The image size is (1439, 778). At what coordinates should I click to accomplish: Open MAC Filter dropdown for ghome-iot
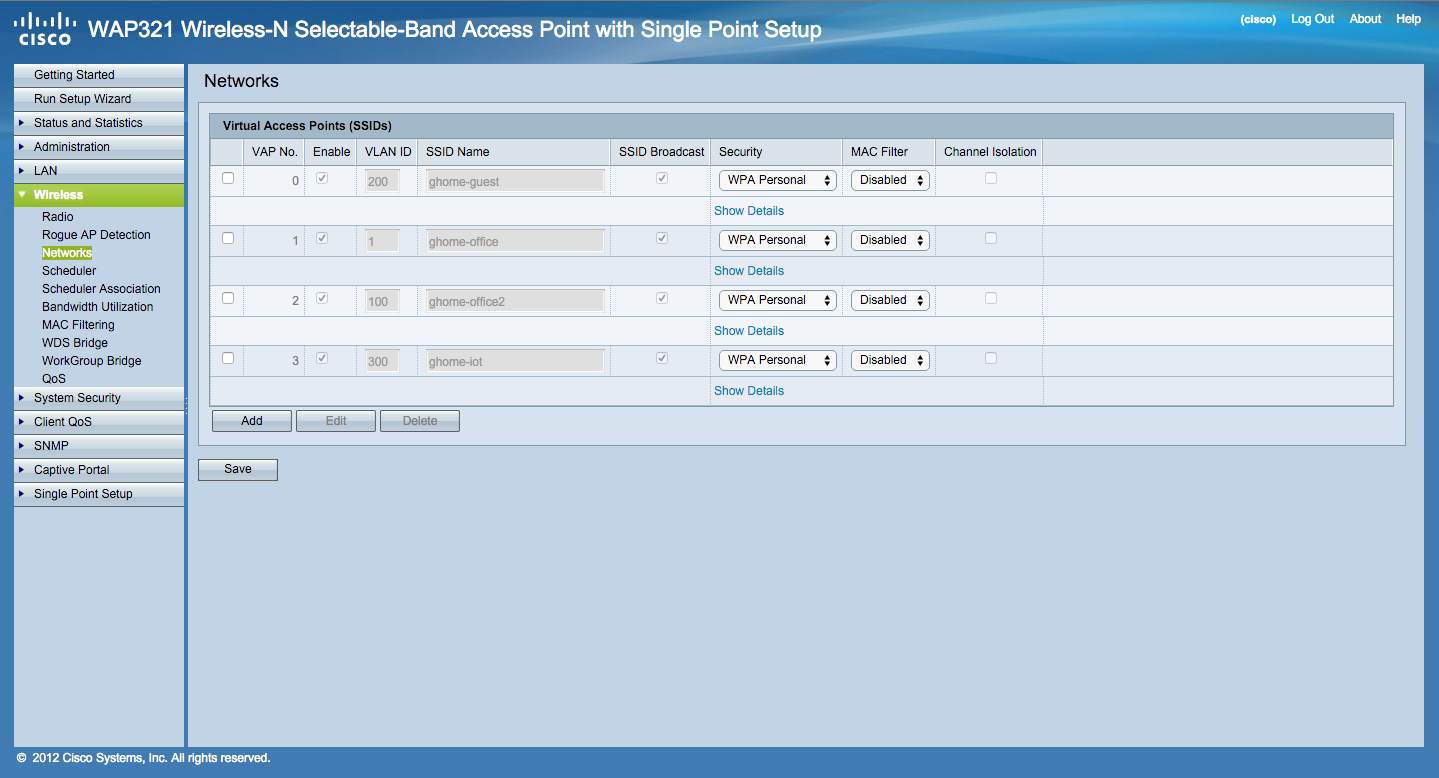tap(890, 360)
